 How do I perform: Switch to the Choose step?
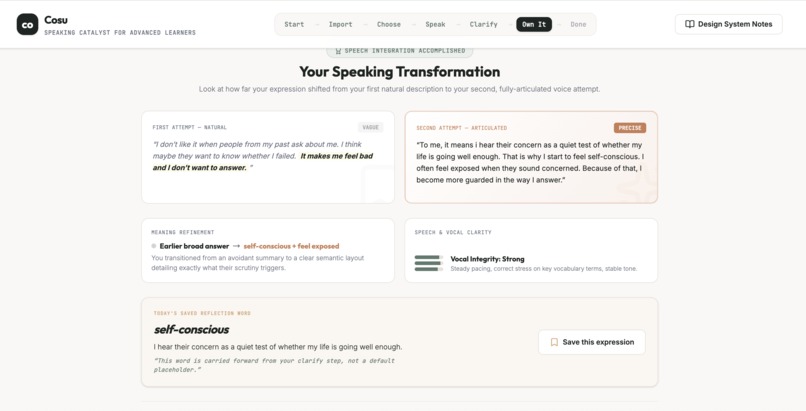tap(389, 24)
